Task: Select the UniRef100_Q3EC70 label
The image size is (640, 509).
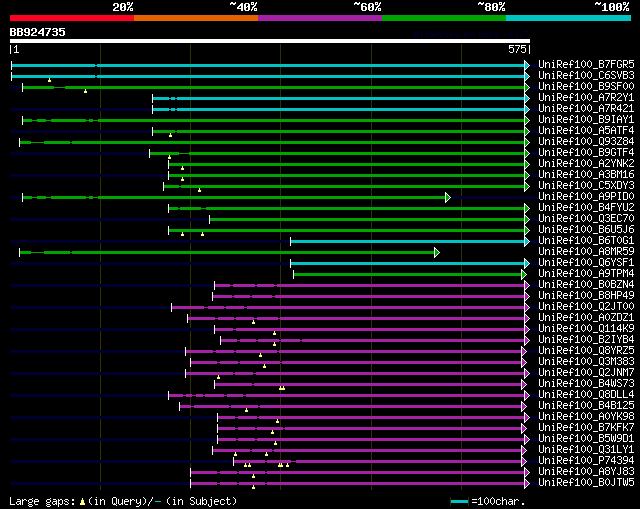Action: tap(586, 219)
